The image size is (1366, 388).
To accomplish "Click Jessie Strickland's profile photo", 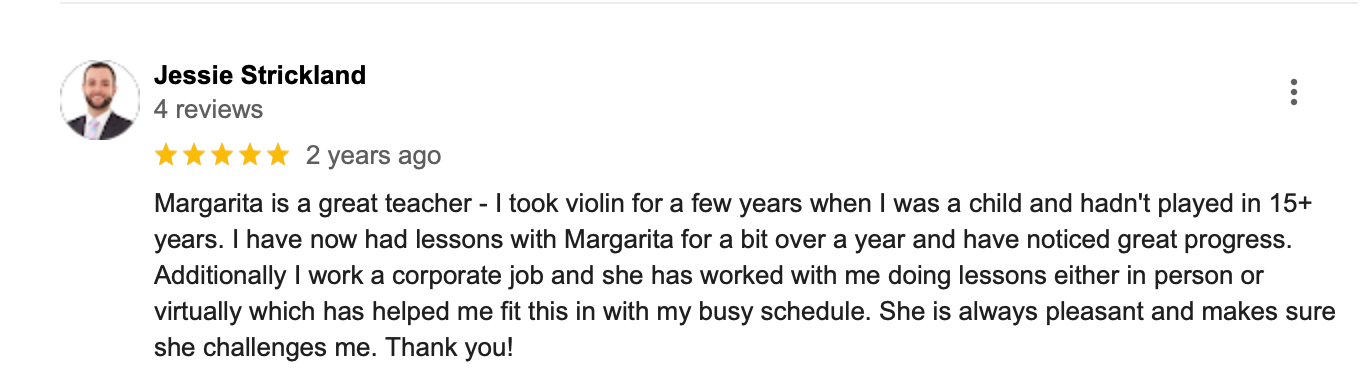I will (x=100, y=100).
